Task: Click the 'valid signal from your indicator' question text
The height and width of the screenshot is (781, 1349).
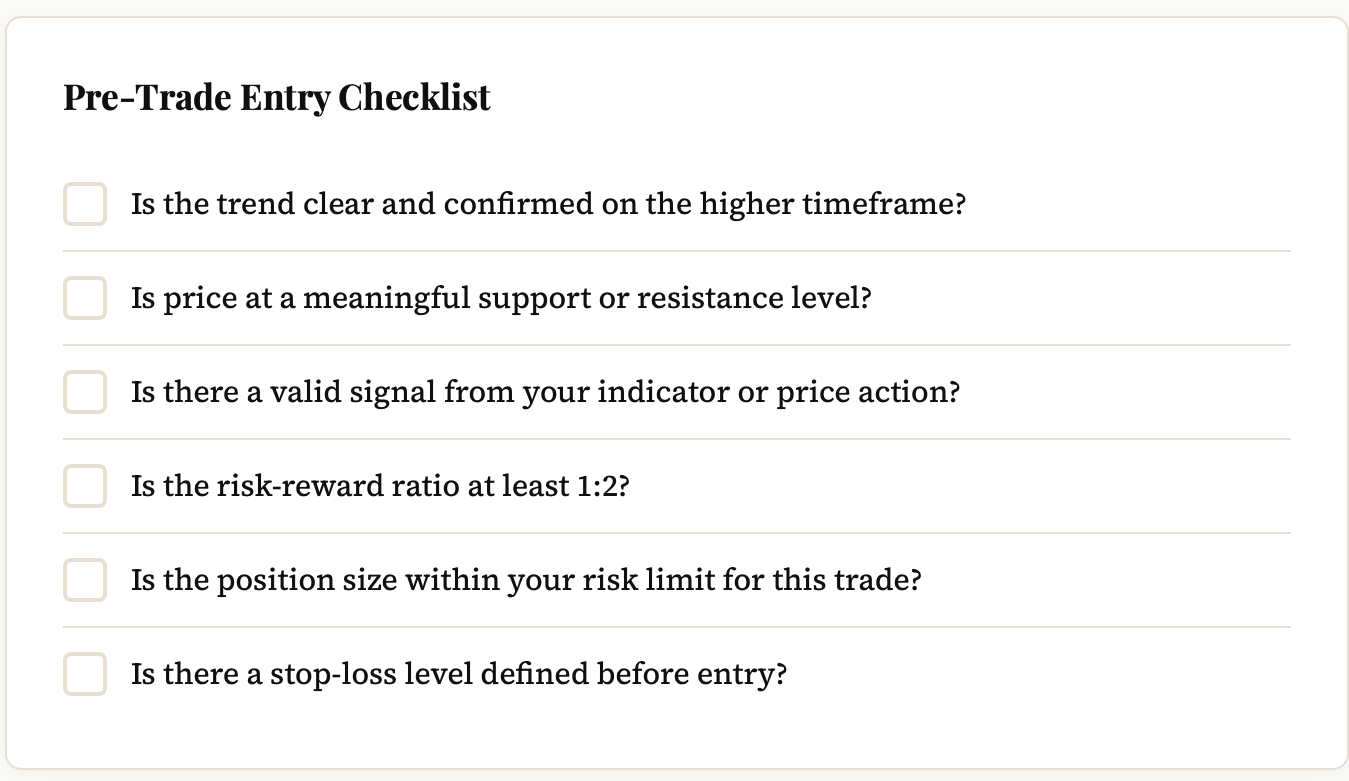Action: (545, 392)
